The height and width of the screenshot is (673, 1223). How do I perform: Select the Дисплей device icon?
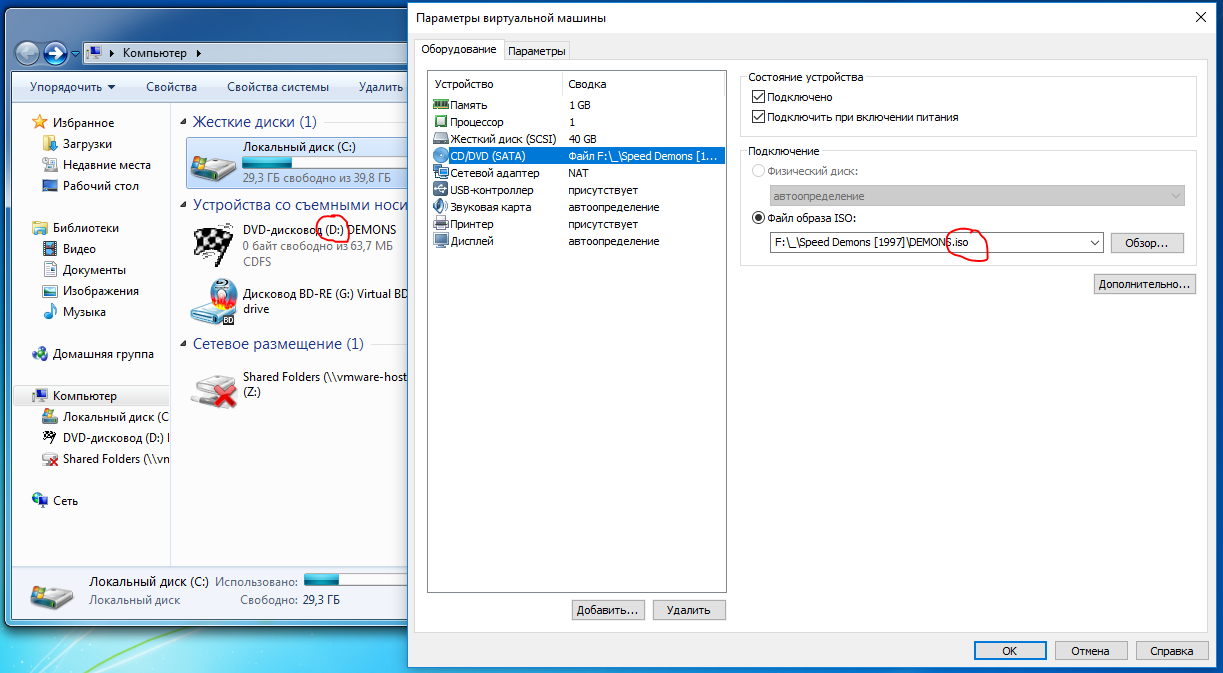(441, 240)
